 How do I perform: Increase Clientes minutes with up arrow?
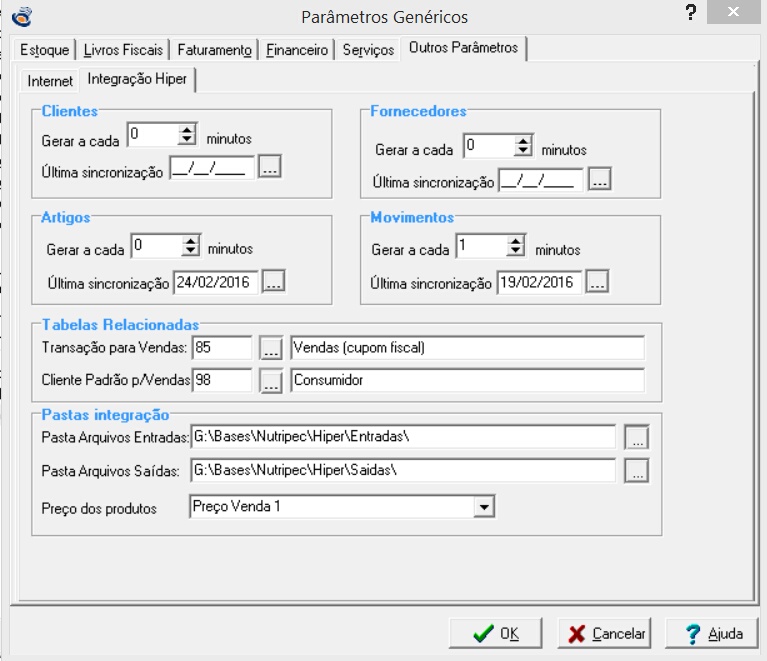pos(187,130)
